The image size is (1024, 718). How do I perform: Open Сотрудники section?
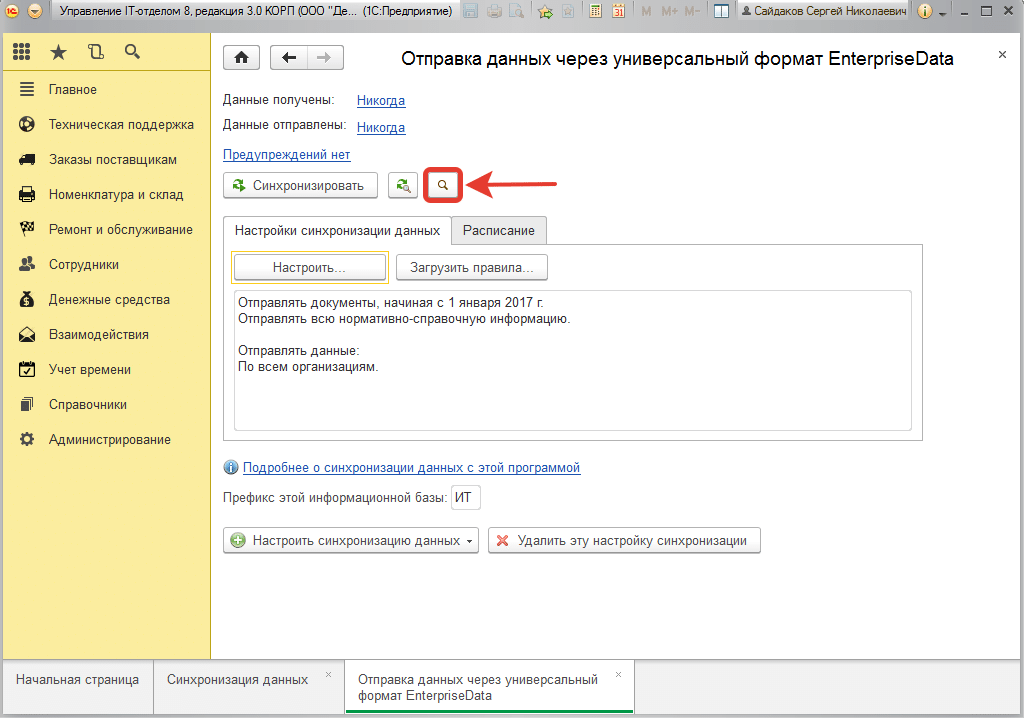pos(105,265)
